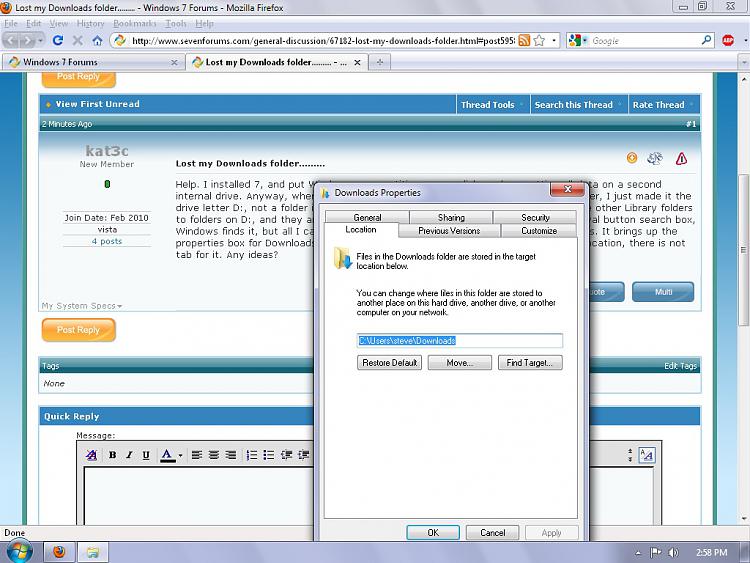Switch editor mode icon in Quick Reply

[647, 454]
